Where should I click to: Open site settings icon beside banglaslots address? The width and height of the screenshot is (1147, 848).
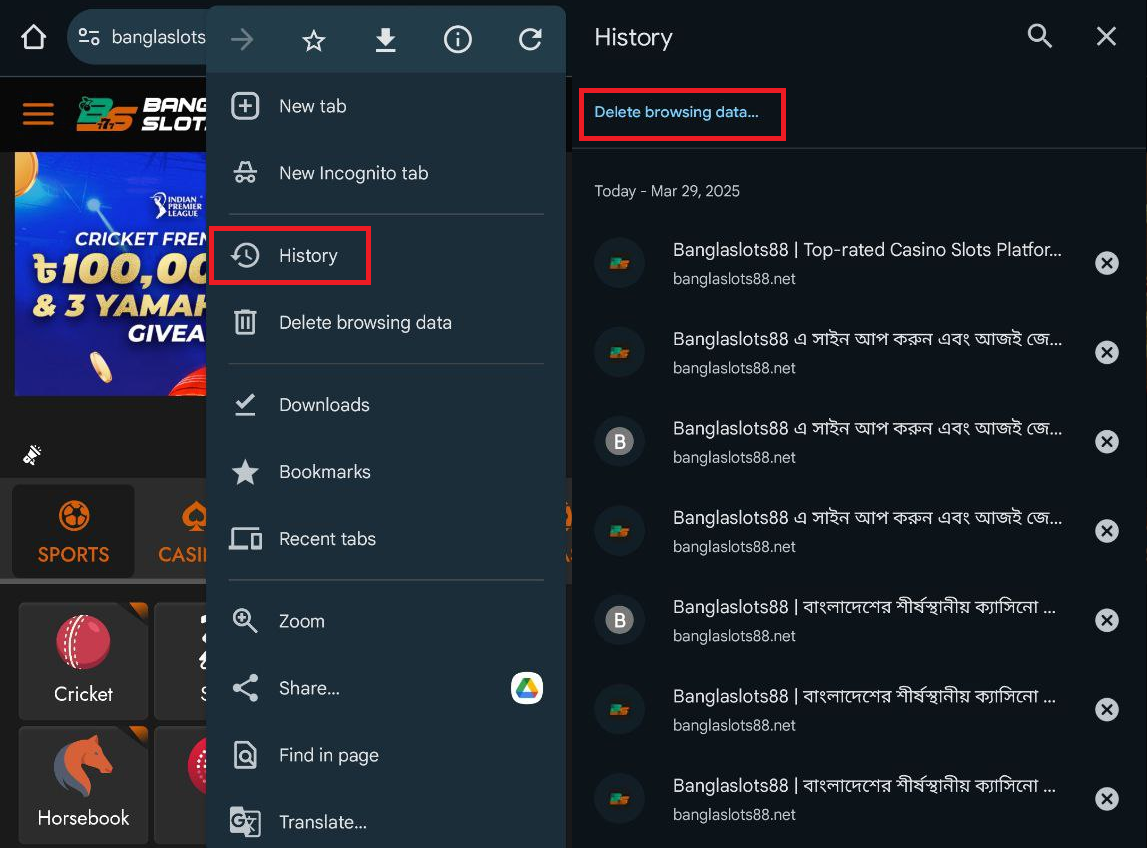point(89,37)
